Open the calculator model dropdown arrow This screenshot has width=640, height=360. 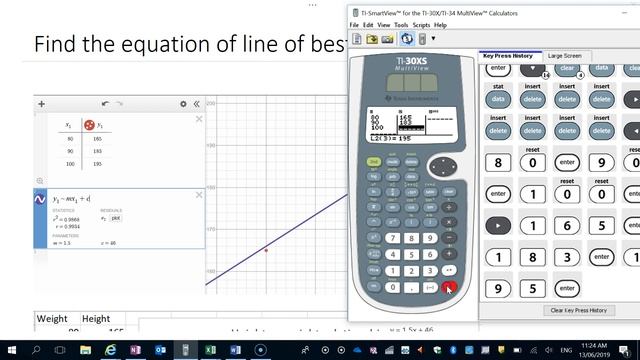(x=433, y=39)
